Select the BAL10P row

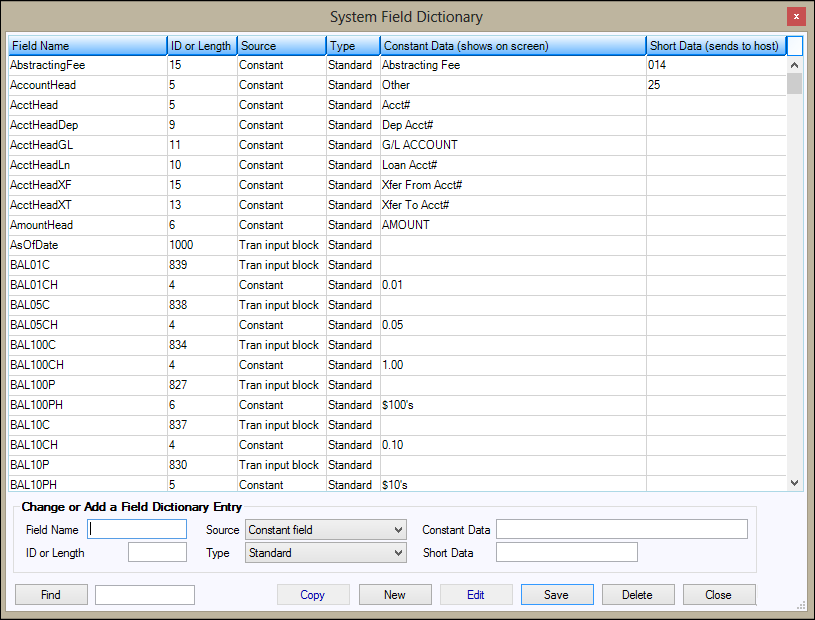coord(397,465)
